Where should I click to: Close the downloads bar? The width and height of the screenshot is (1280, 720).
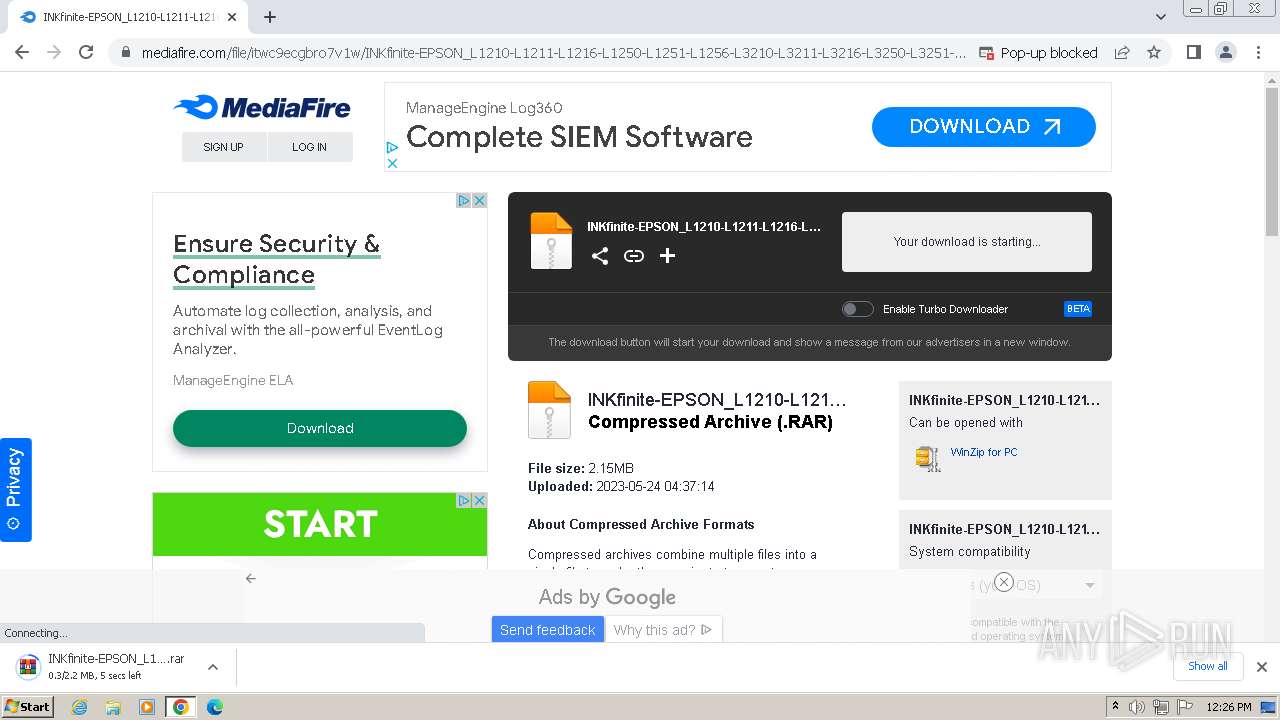pyautogui.click(x=1262, y=667)
